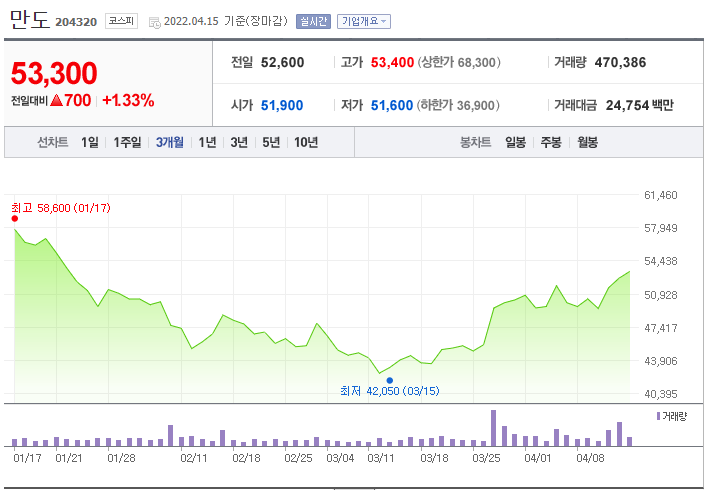
Task: Click the 전일 value 52,600
Action: pos(282,62)
